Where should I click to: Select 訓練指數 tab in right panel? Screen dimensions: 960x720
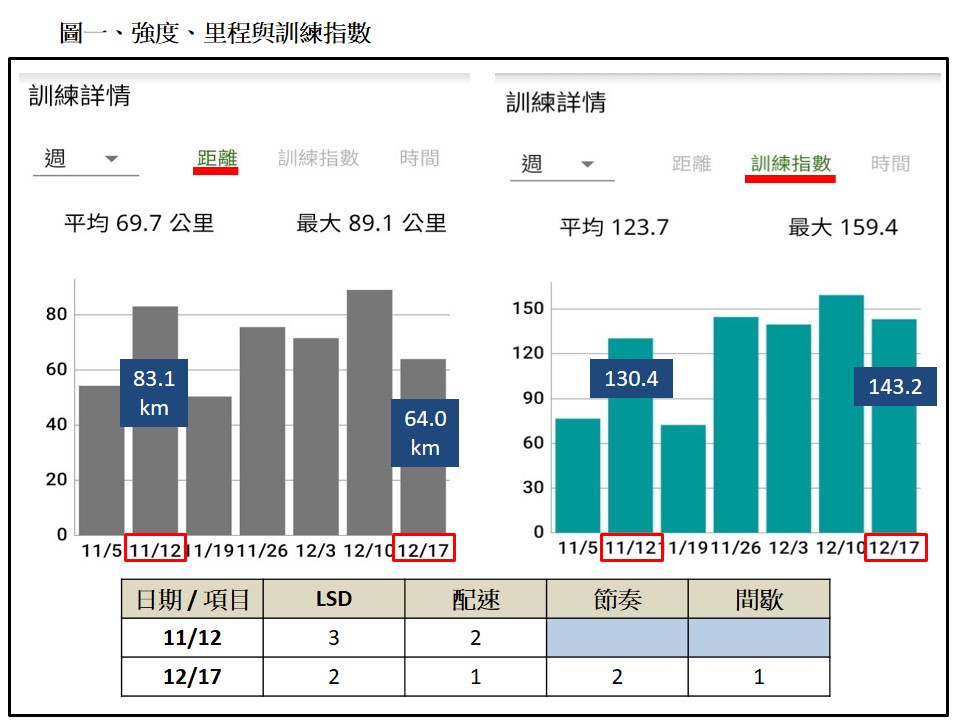790,164
